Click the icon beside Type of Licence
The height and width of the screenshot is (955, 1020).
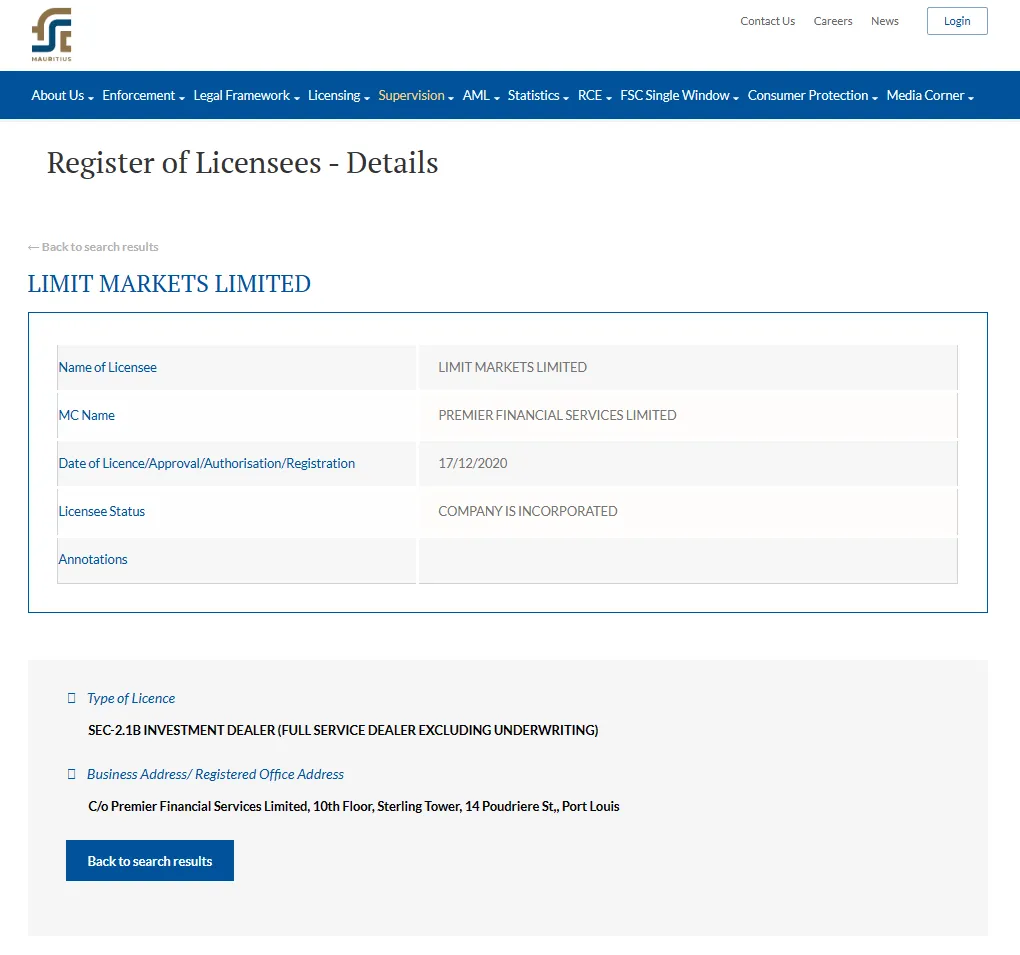(72, 698)
